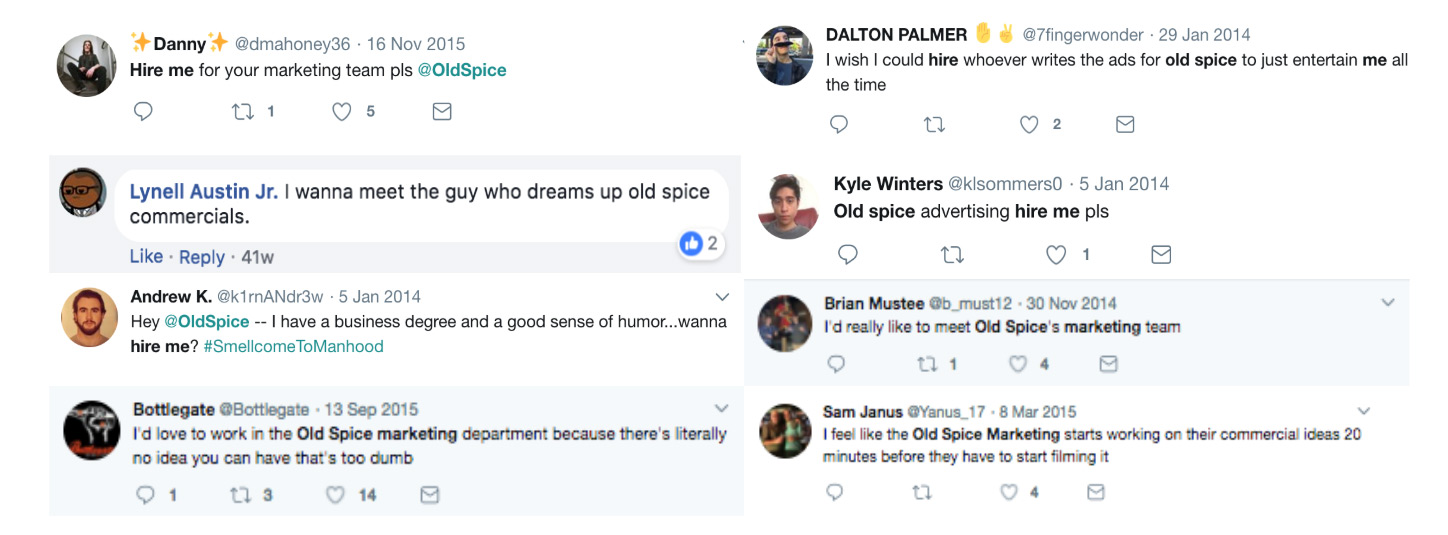Reply to Sam Janus's tweet

[835, 492]
